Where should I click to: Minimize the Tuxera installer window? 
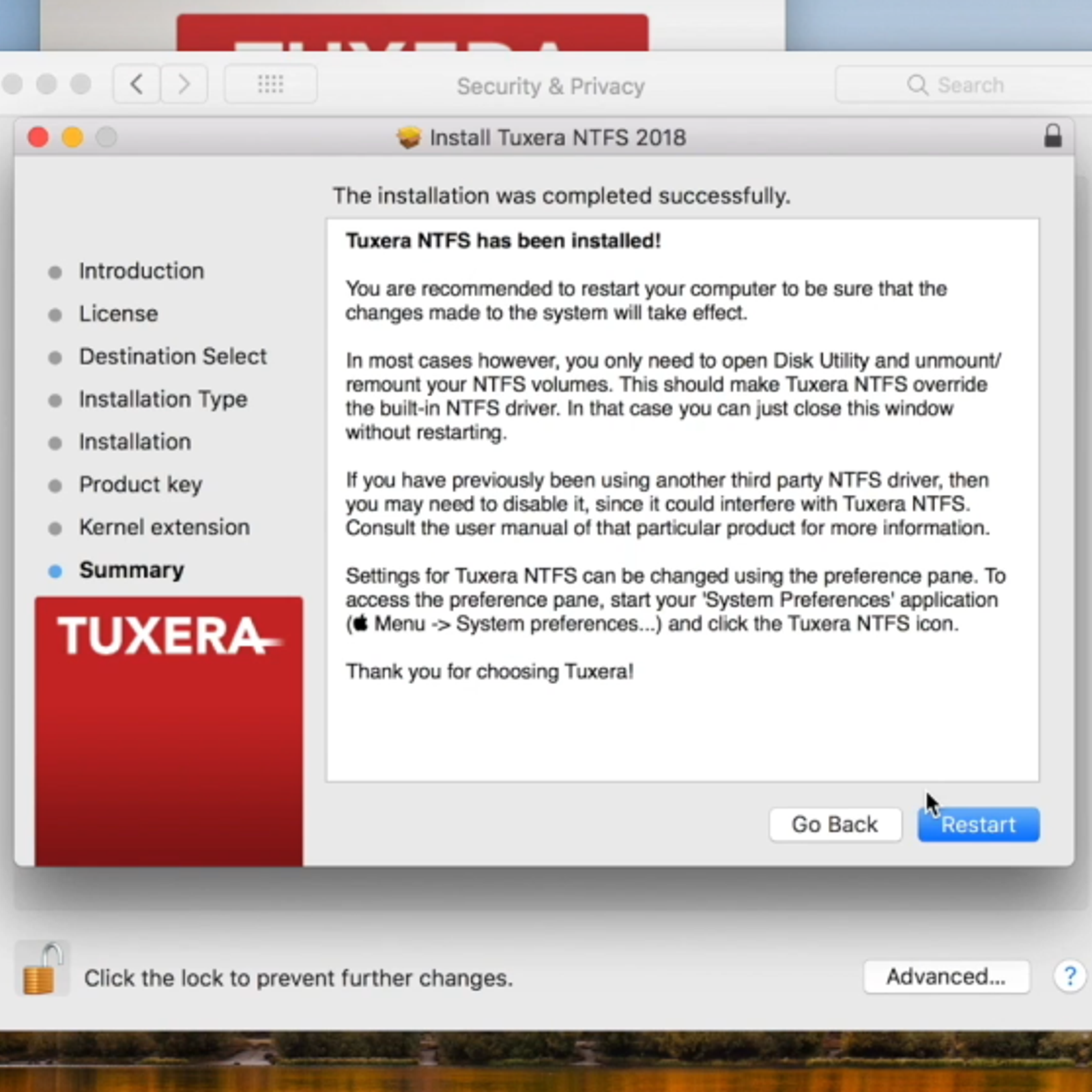72,137
